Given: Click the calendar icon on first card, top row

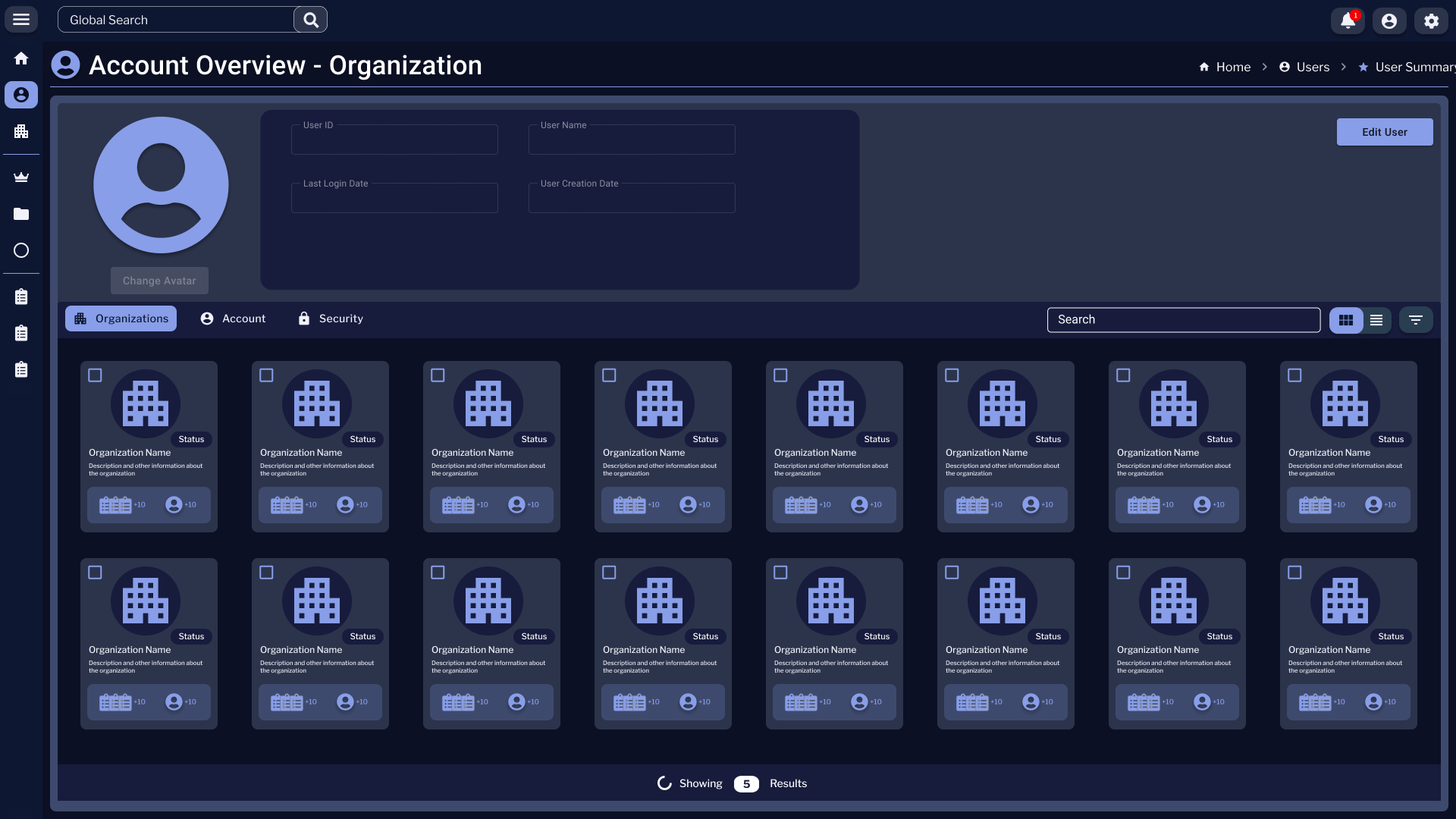Looking at the screenshot, I should tap(115, 505).
